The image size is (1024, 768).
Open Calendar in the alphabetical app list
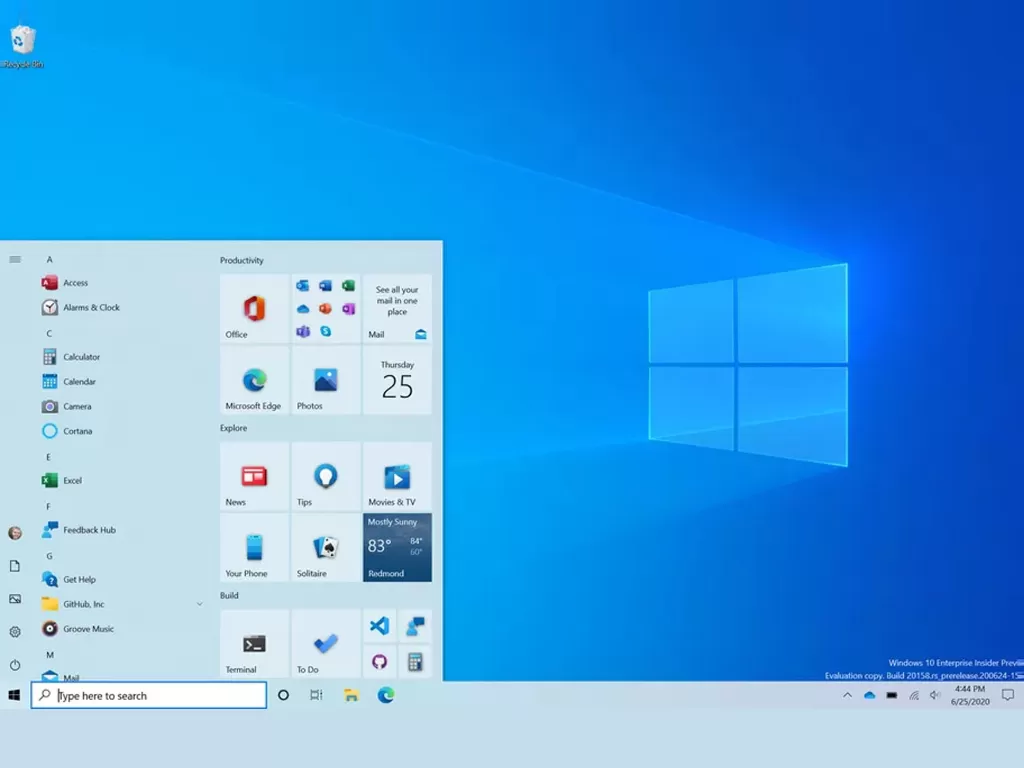click(x=121, y=382)
